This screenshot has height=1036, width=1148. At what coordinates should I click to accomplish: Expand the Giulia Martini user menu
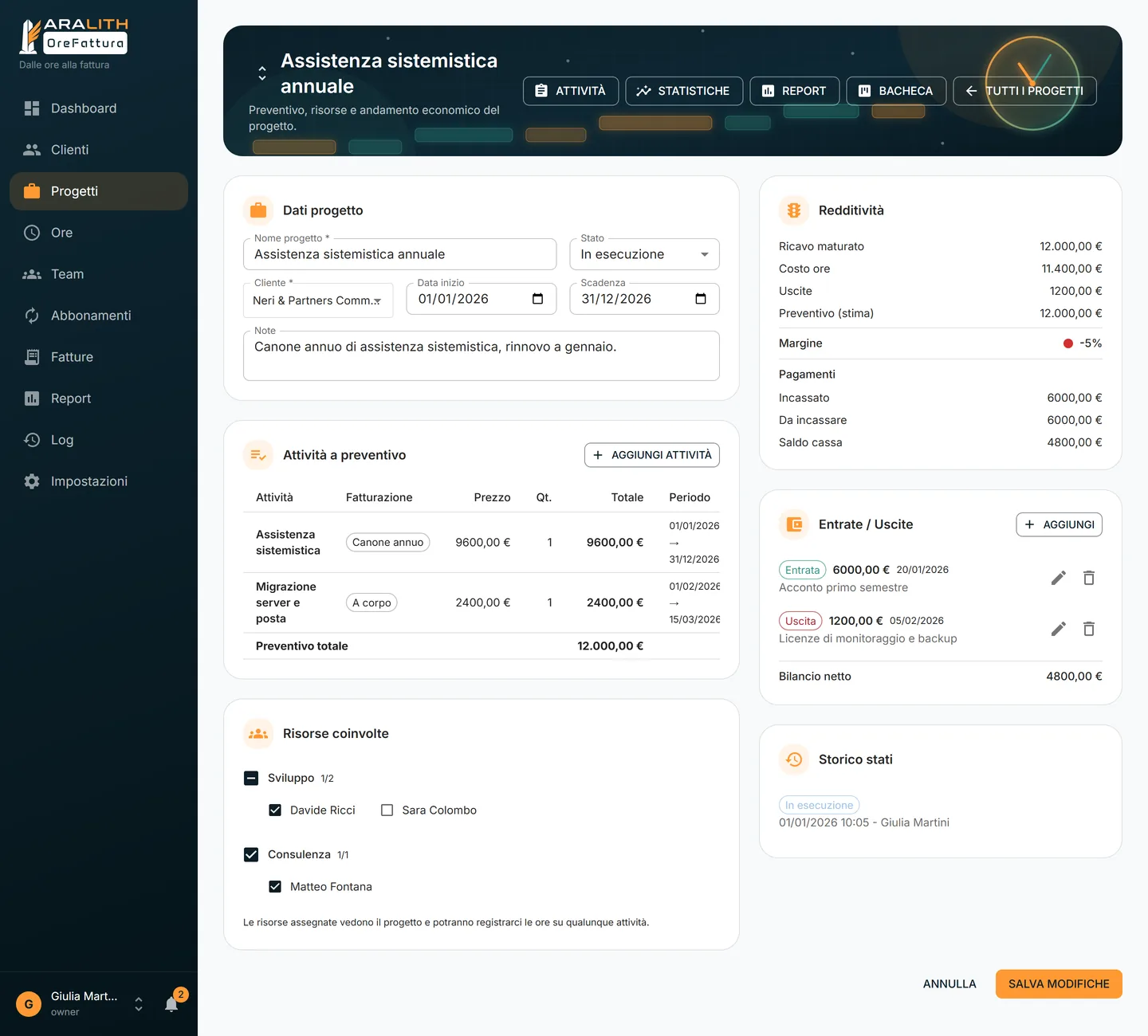point(139,1004)
